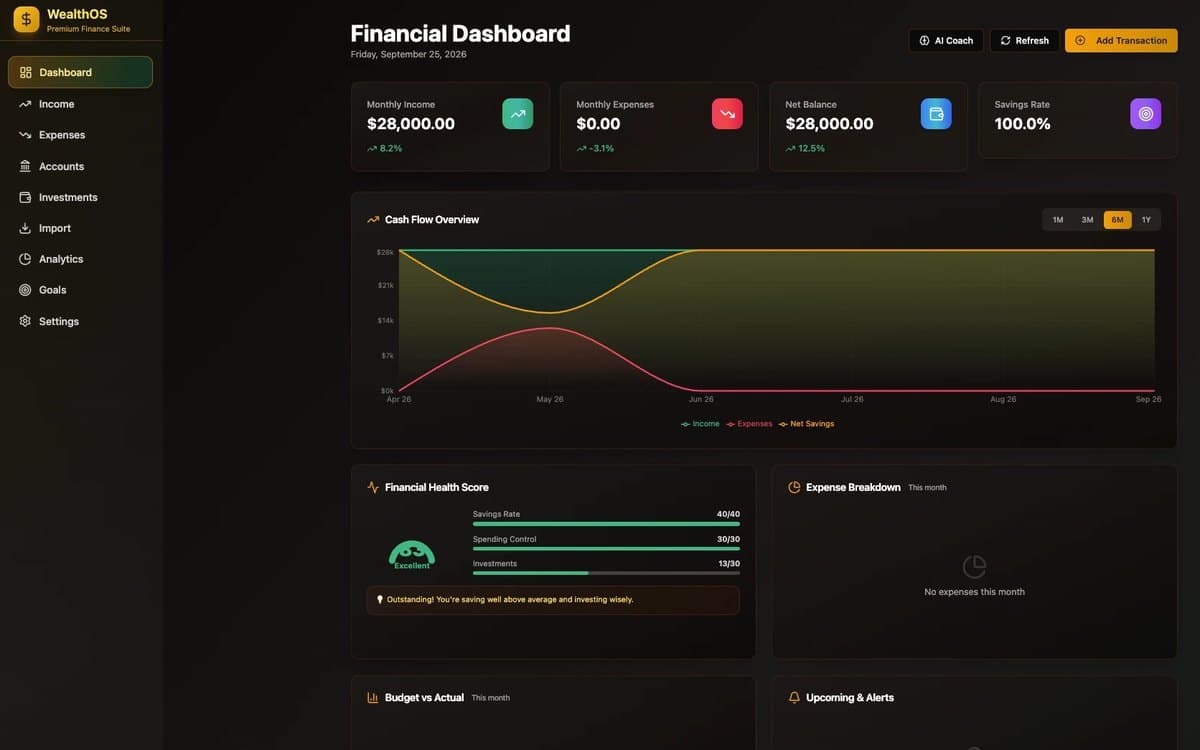Refresh the dashboard data
The height and width of the screenshot is (750, 1200).
click(x=1025, y=40)
